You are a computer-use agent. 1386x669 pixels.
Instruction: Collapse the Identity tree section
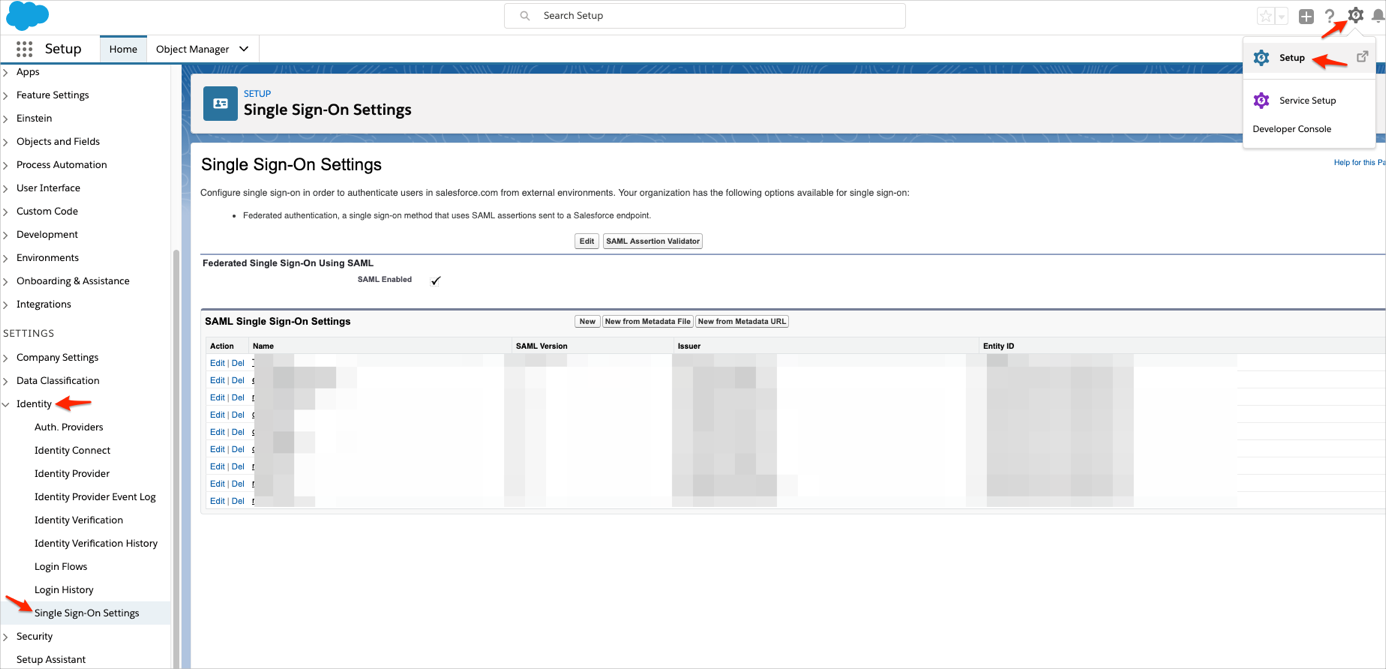pyautogui.click(x=6, y=404)
